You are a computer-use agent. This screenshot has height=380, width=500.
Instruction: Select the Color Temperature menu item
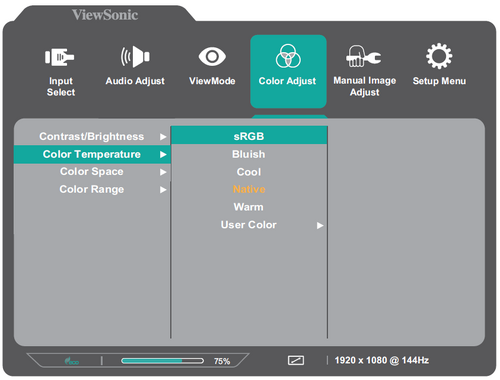[92, 154]
